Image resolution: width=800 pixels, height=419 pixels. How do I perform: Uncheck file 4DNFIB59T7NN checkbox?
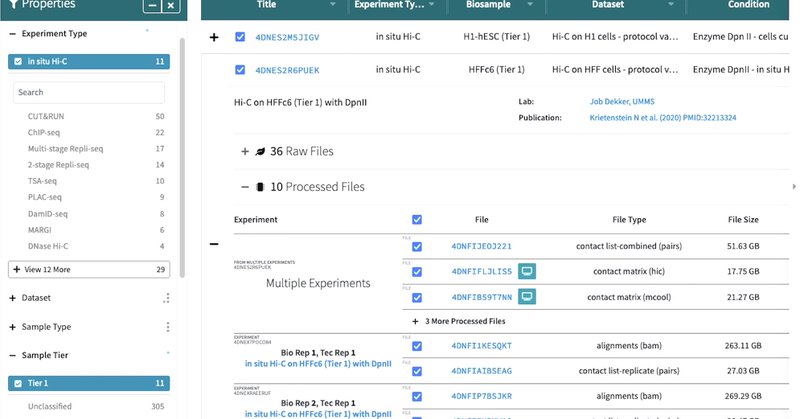417,298
